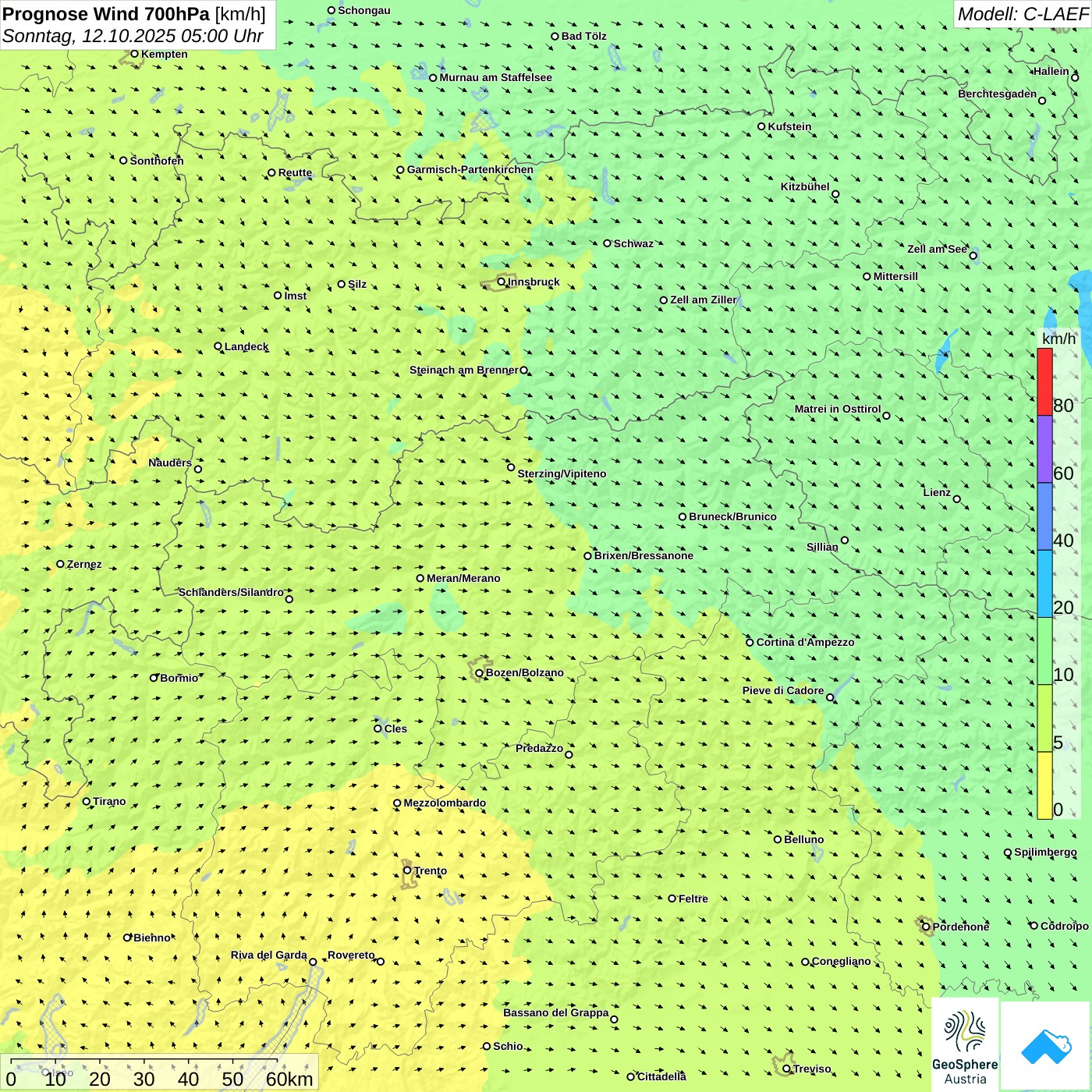The image size is (1092, 1092).
Task: Click the Hallein city label
Action: 1051,71
